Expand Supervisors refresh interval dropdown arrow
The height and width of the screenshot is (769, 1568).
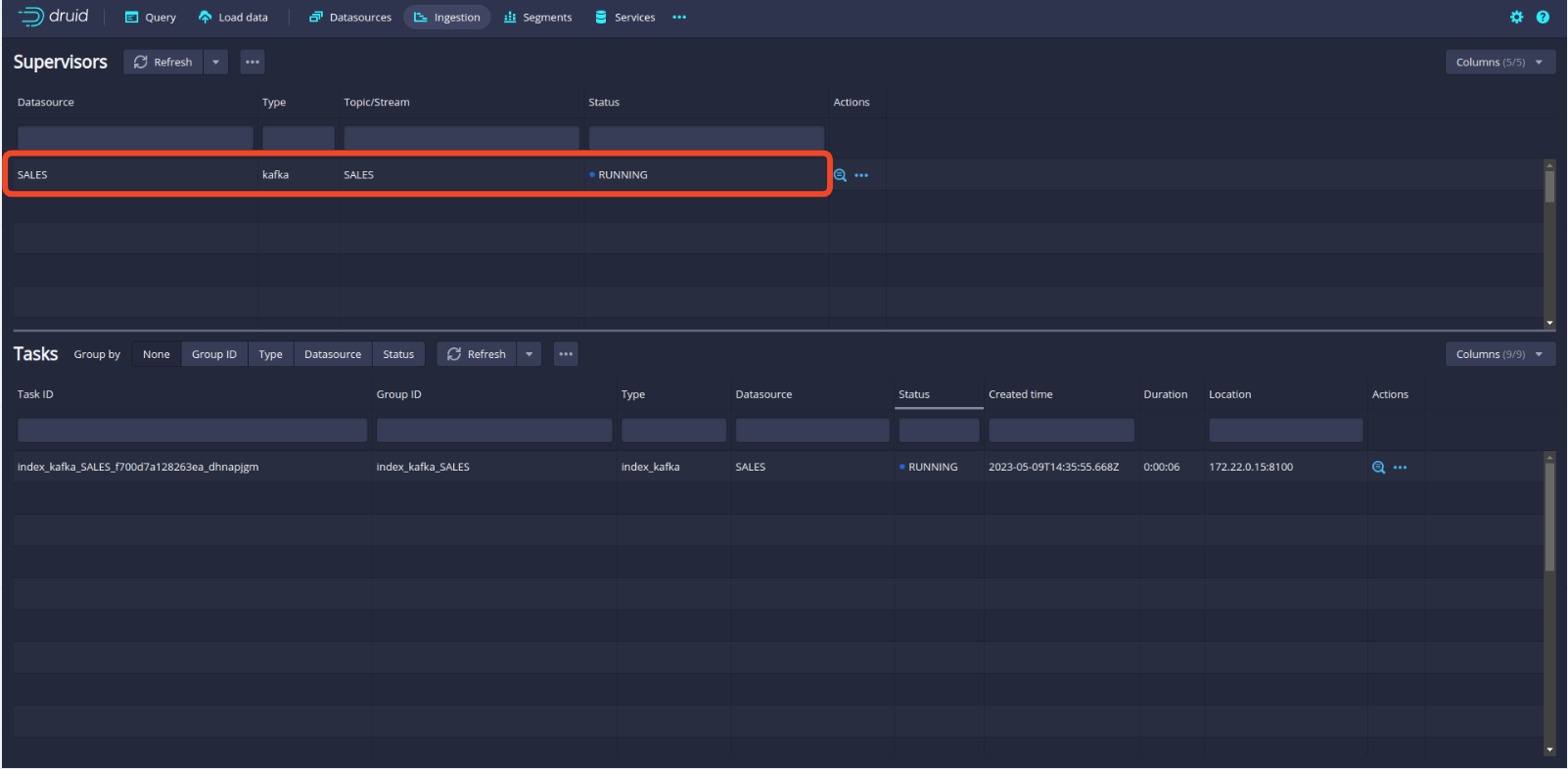[215, 62]
